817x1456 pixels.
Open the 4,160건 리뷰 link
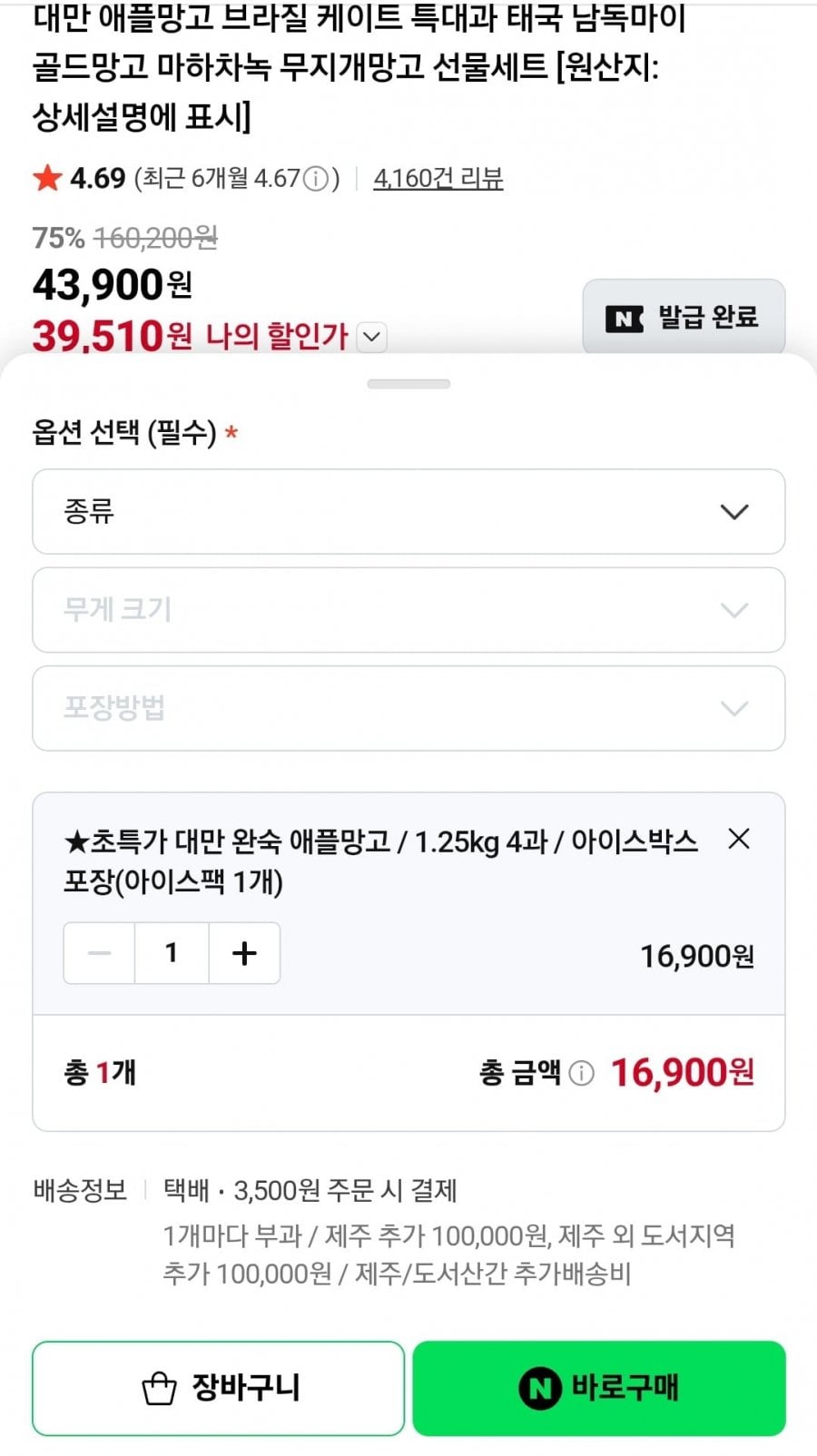click(438, 178)
